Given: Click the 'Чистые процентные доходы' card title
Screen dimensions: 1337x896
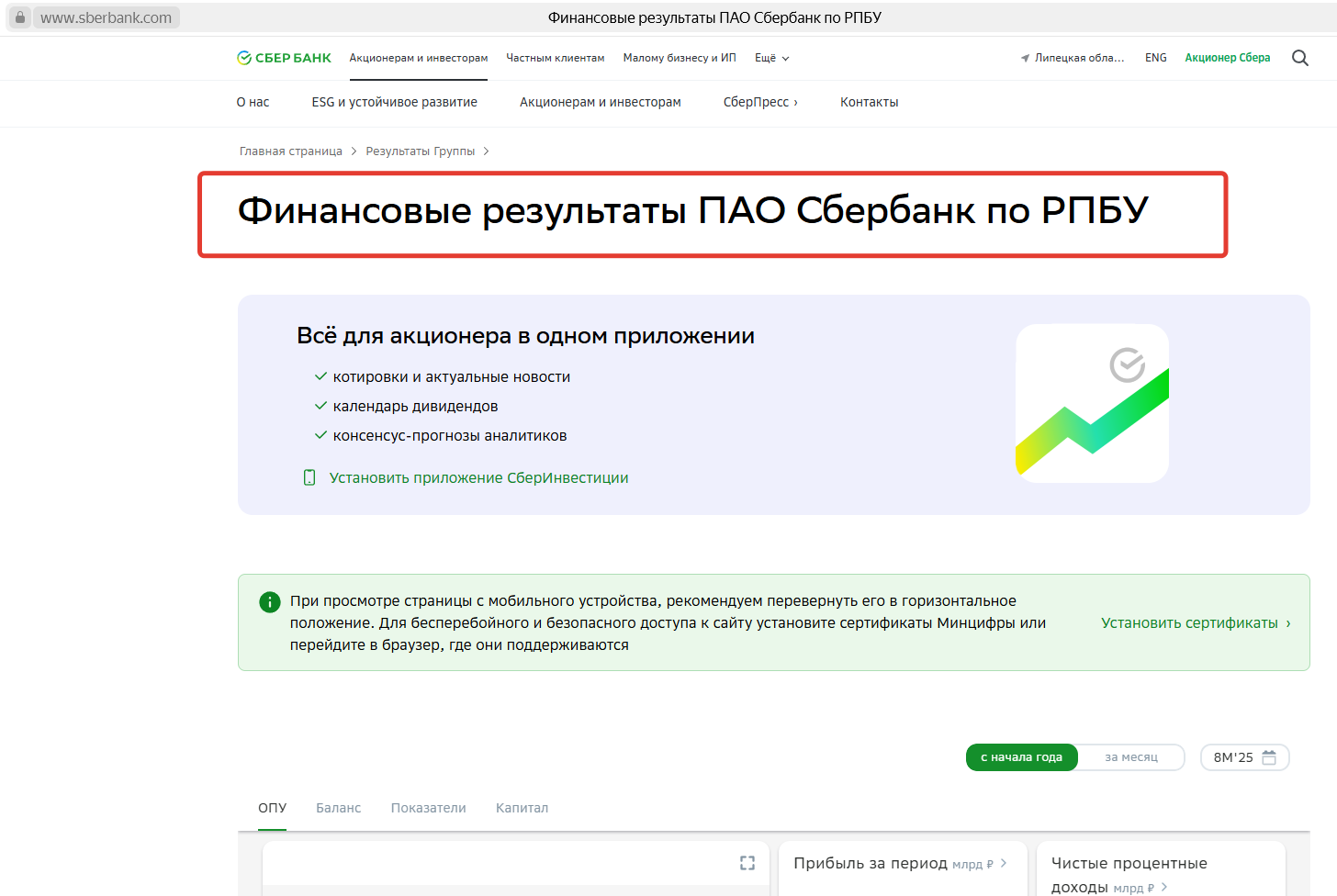Looking at the screenshot, I should [x=1129, y=875].
